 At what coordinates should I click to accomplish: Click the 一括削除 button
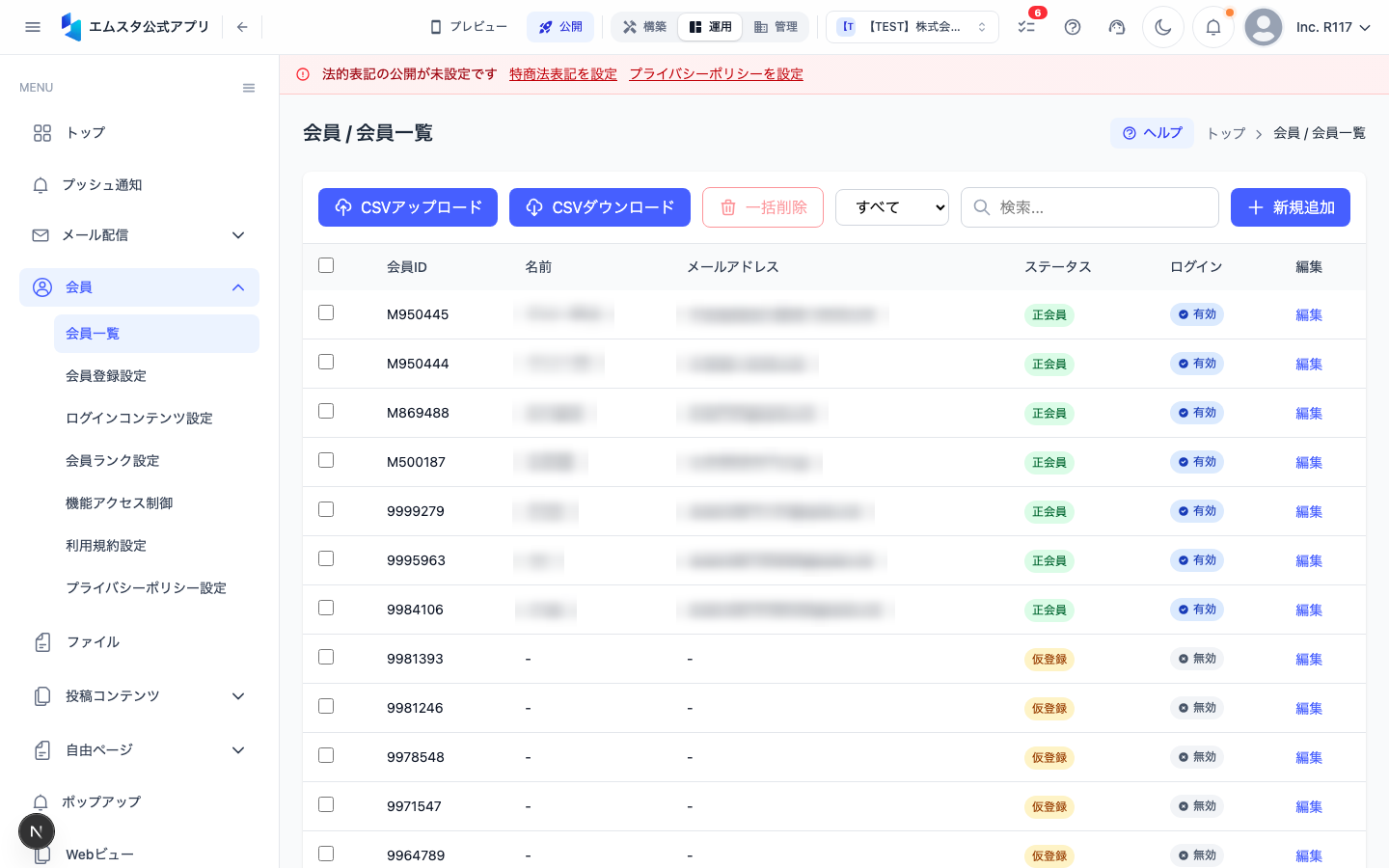click(763, 207)
